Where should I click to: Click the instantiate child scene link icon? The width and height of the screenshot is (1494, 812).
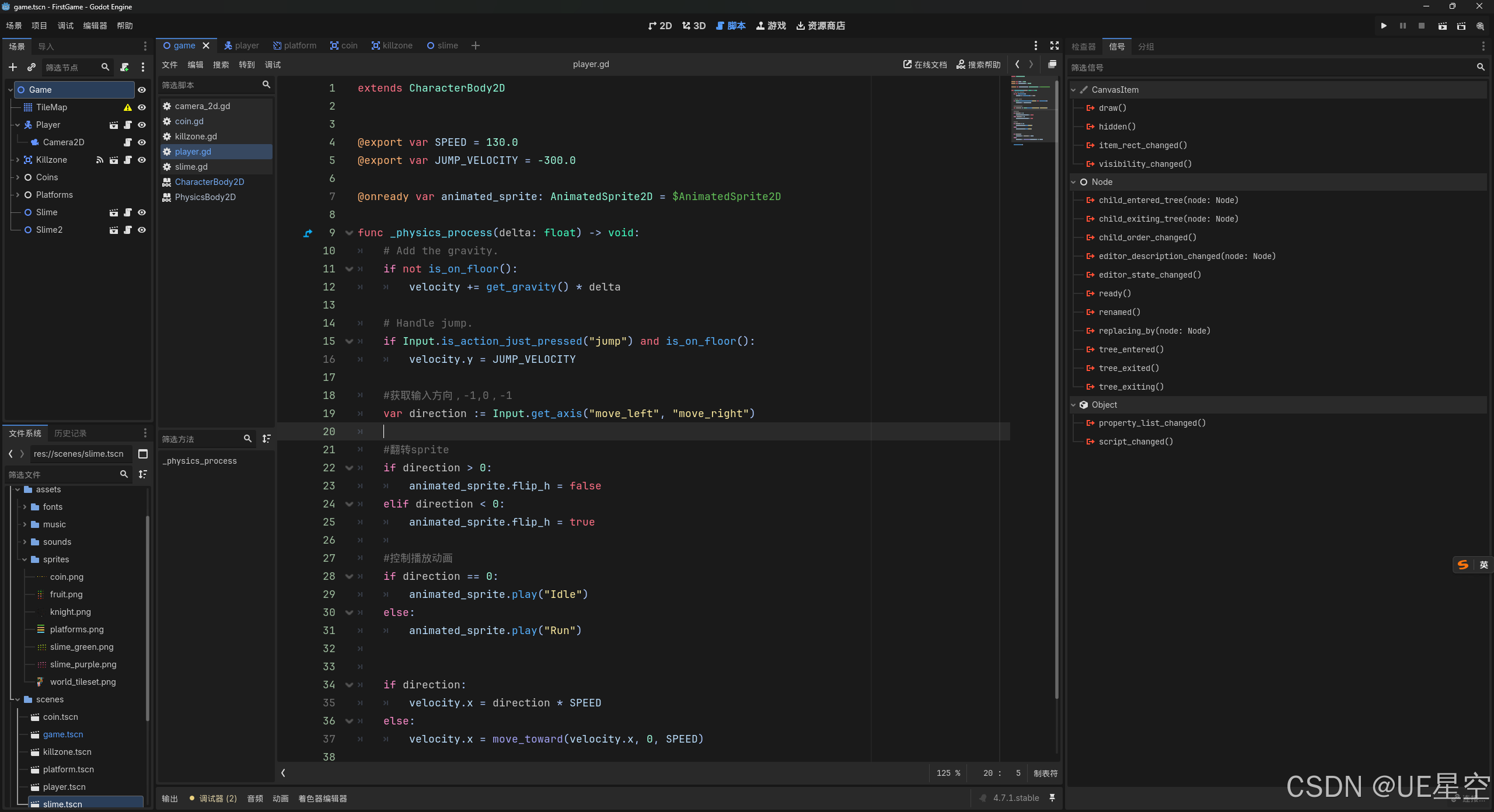pyautogui.click(x=32, y=68)
